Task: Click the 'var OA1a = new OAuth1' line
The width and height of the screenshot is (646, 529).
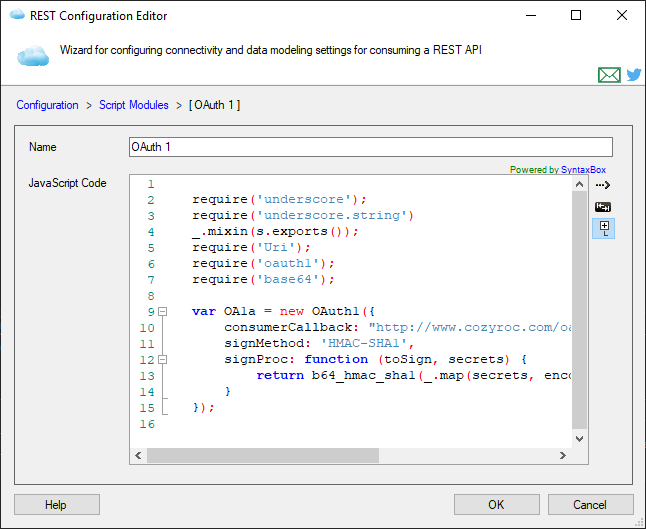Action: [283, 312]
